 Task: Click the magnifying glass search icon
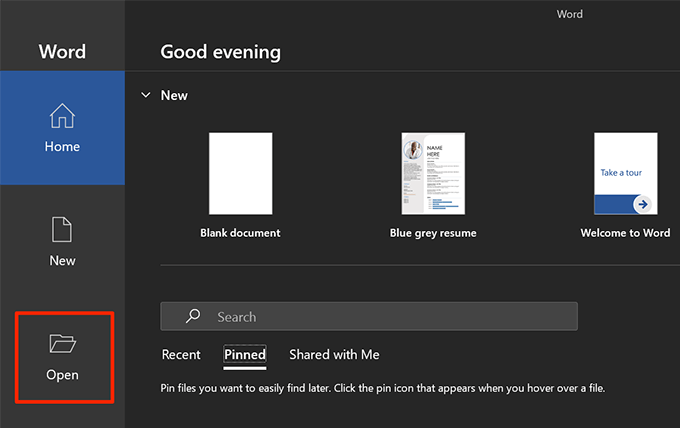point(193,316)
